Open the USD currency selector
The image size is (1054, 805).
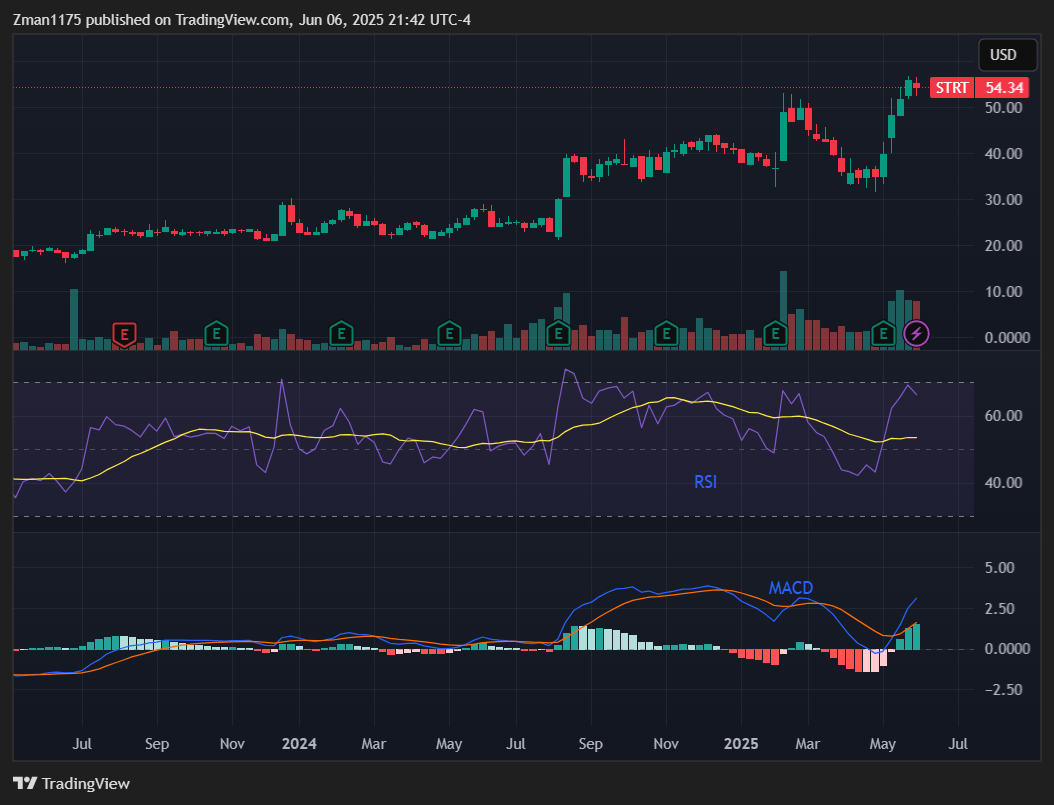tap(1007, 55)
